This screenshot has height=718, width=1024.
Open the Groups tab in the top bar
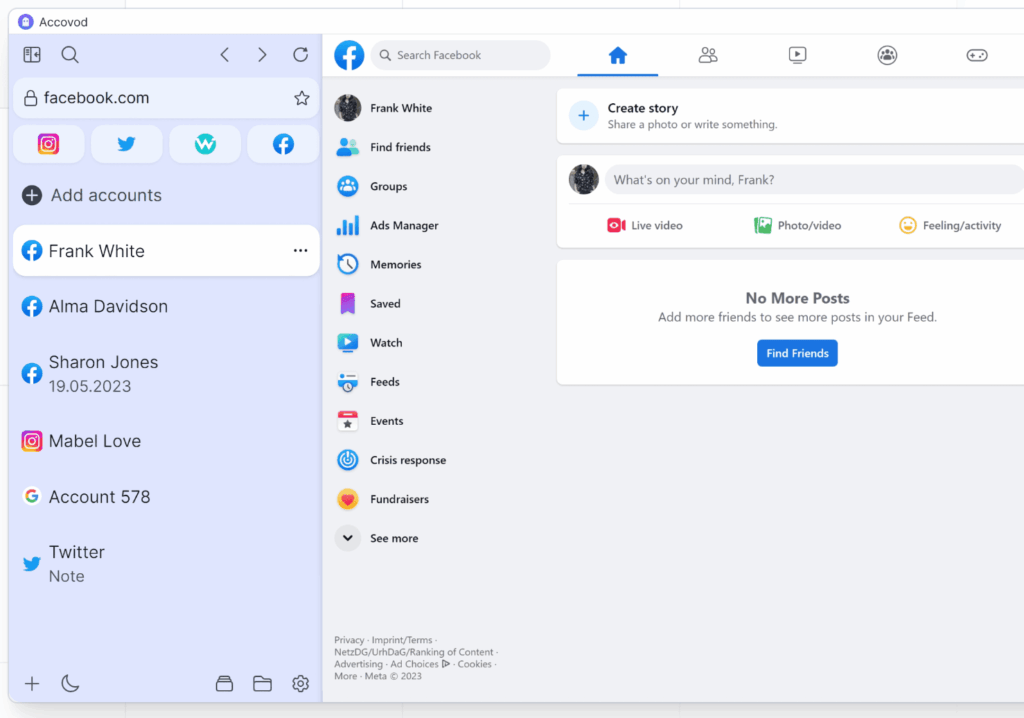coord(888,56)
